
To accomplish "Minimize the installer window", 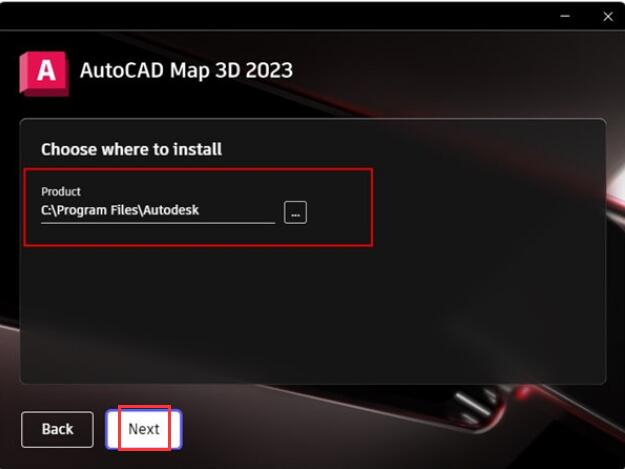I will pos(565,16).
